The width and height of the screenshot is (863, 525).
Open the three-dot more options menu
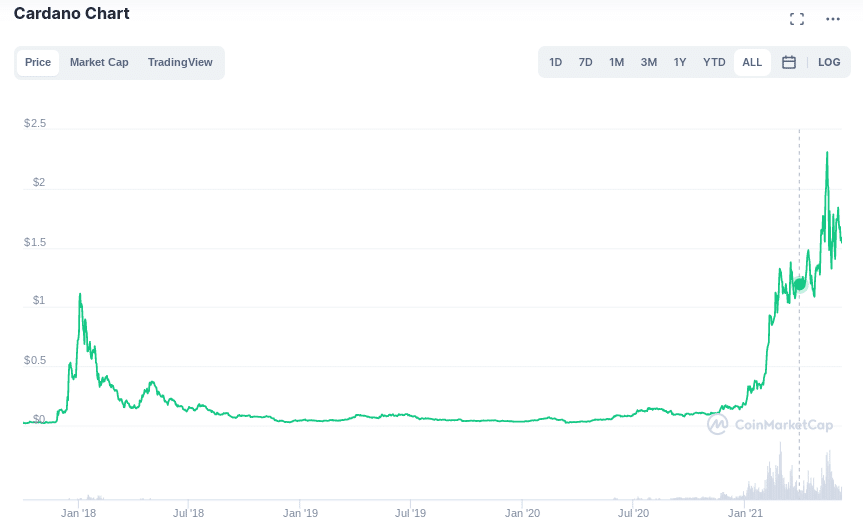pos(833,19)
